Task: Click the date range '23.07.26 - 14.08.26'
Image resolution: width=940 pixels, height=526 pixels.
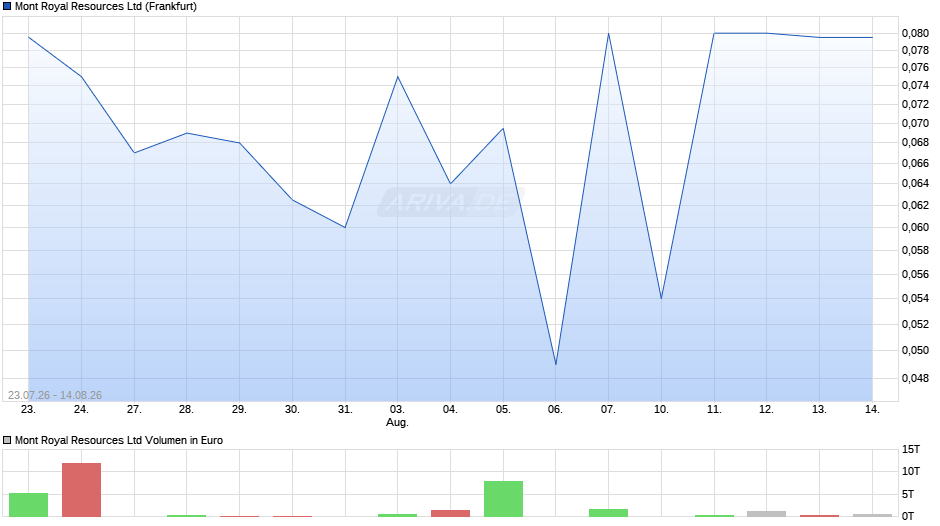Action: pyautogui.click(x=55, y=395)
